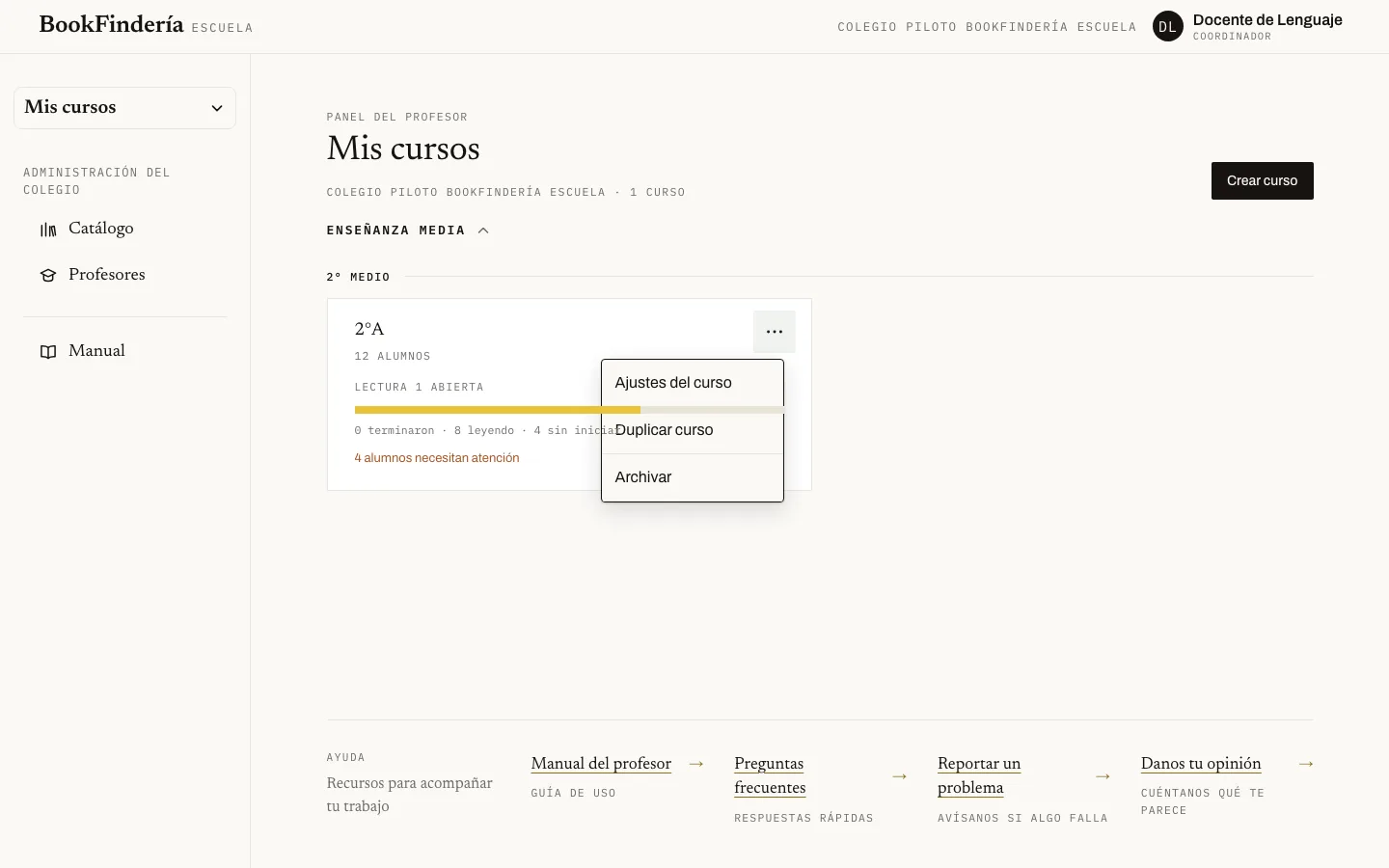This screenshot has height=868, width=1389.
Task: Click the 'LECTURA 1 ABIERTA' label
Action: pyautogui.click(x=419, y=388)
